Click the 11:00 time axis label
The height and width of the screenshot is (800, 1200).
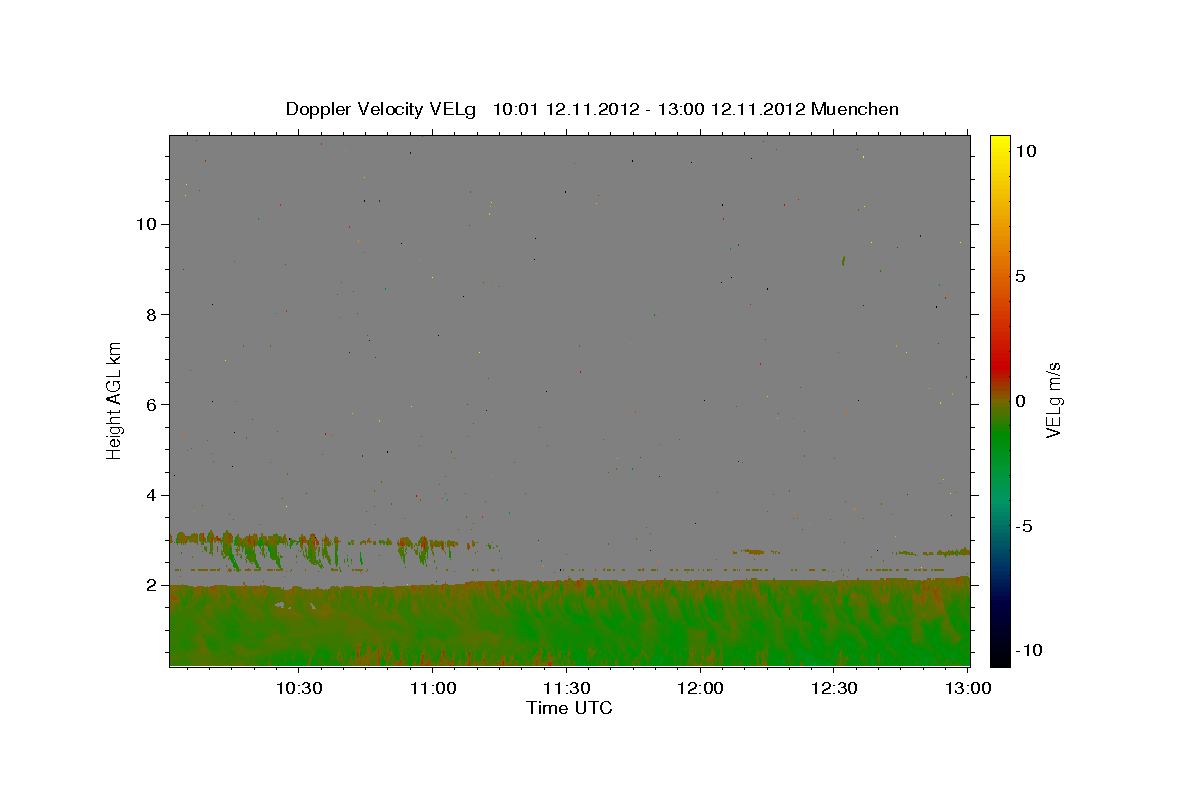(433, 688)
